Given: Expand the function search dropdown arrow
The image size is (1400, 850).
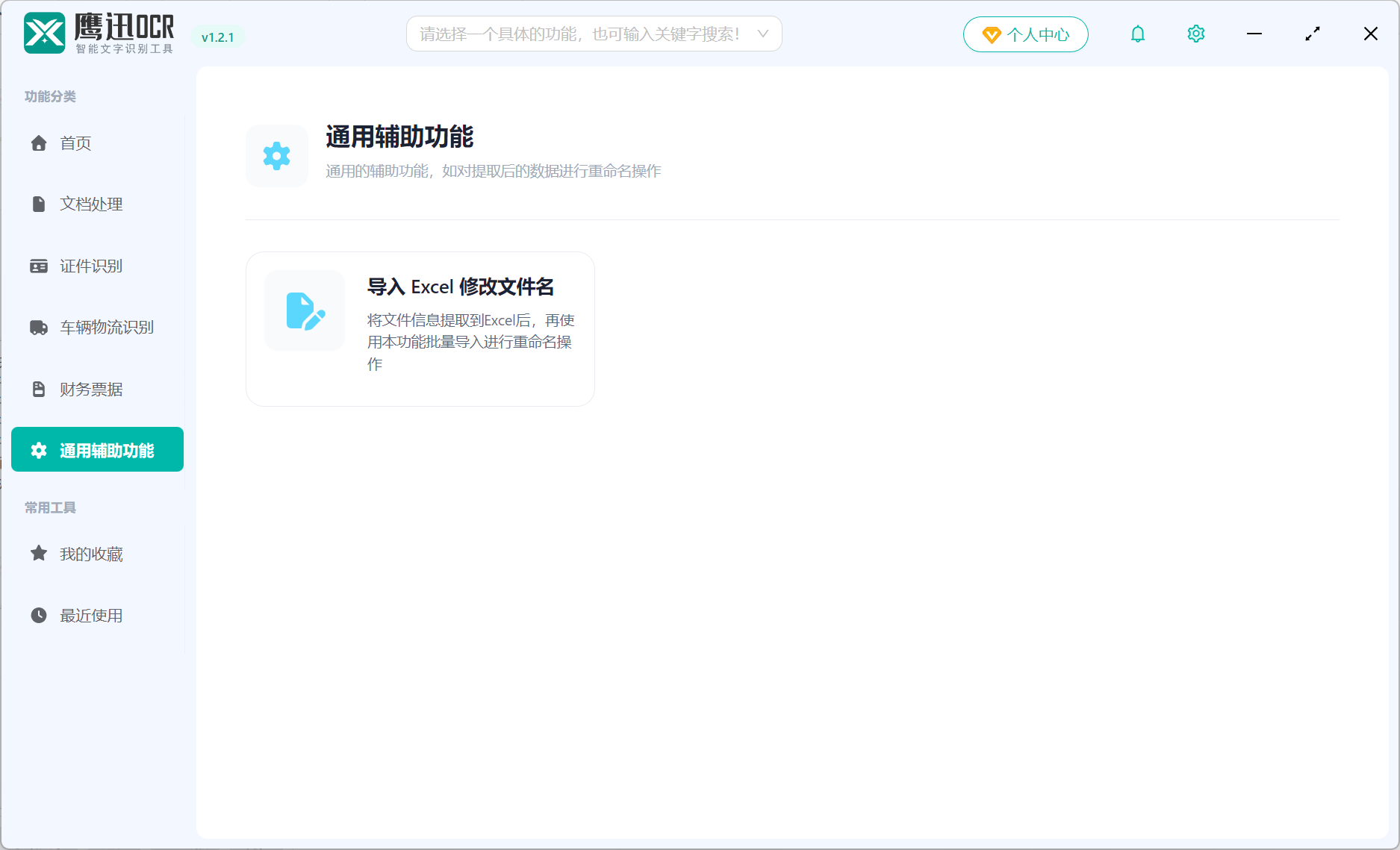Looking at the screenshot, I should tap(762, 34).
